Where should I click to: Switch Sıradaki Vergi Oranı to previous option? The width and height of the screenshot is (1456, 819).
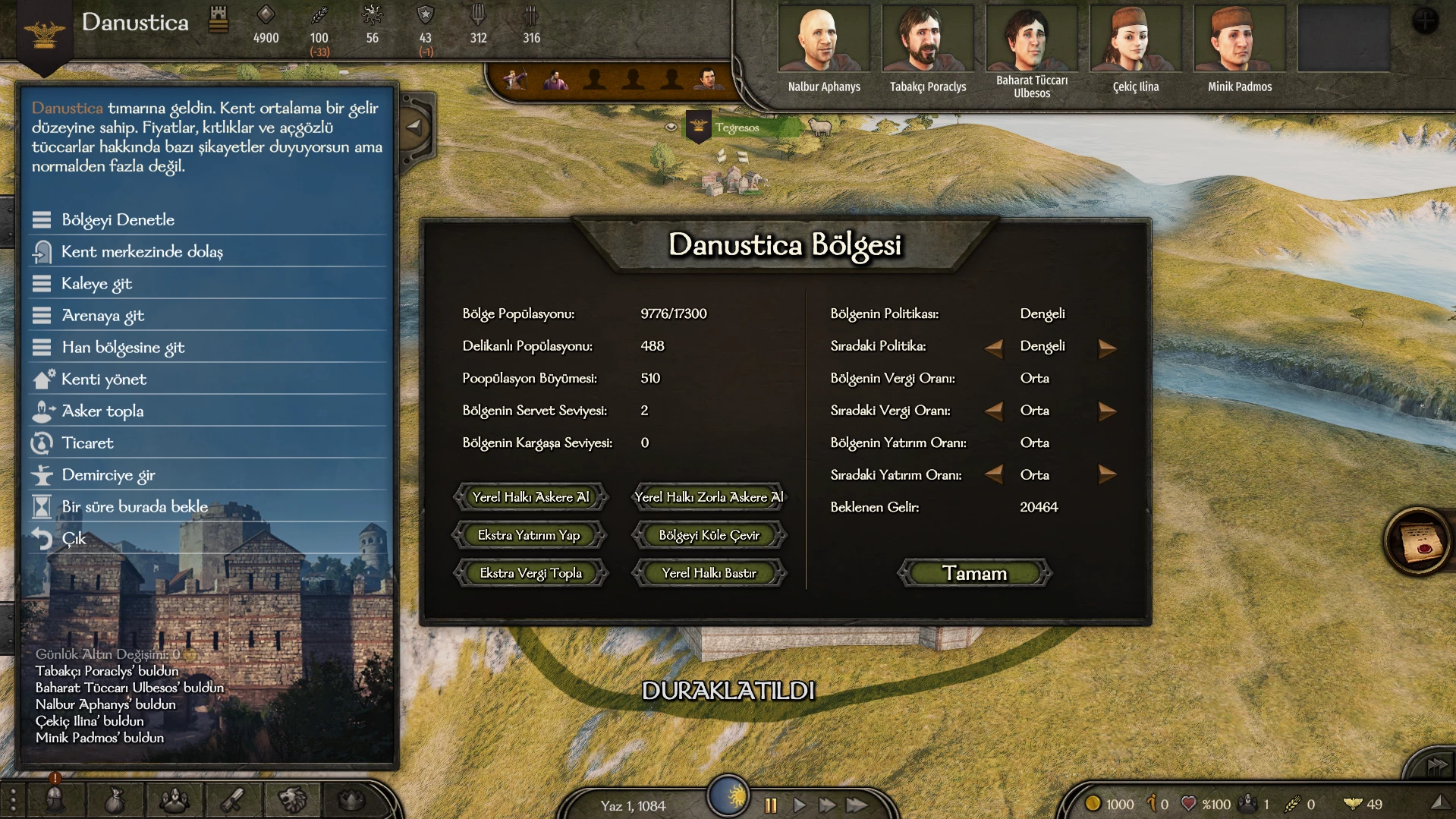(993, 411)
